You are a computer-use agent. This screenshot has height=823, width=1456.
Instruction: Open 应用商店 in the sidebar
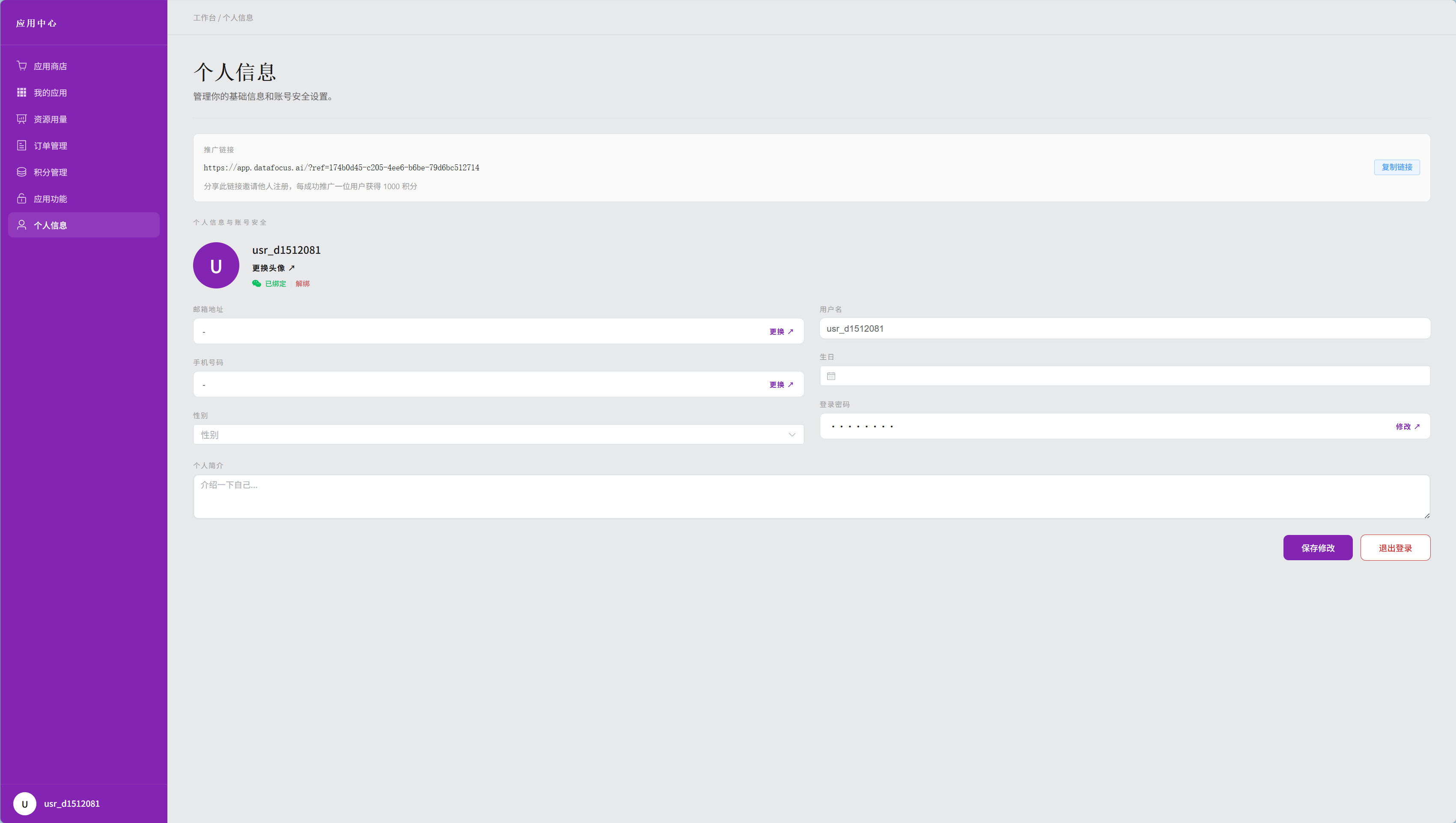click(x=83, y=66)
